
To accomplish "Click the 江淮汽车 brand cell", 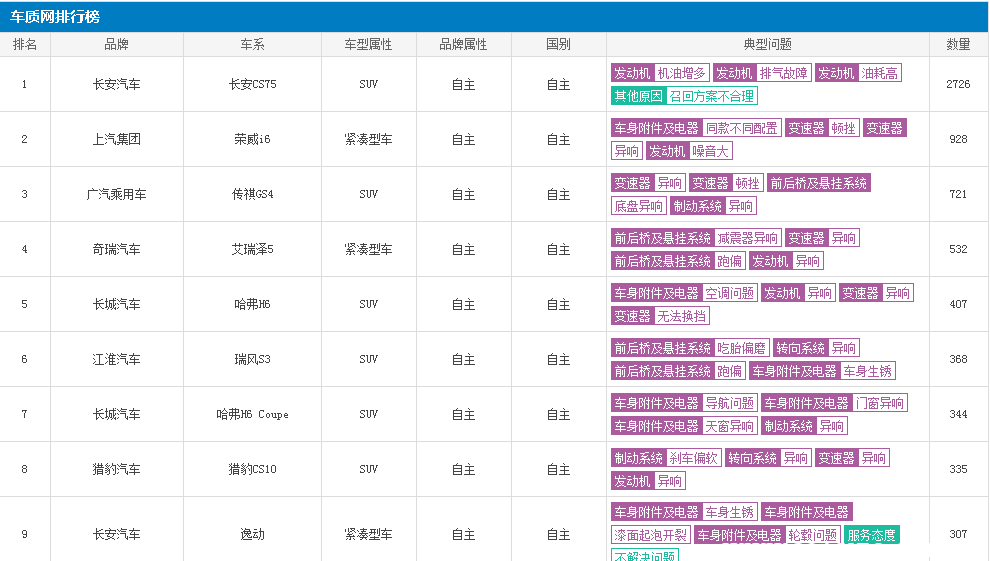I will 116,359.
